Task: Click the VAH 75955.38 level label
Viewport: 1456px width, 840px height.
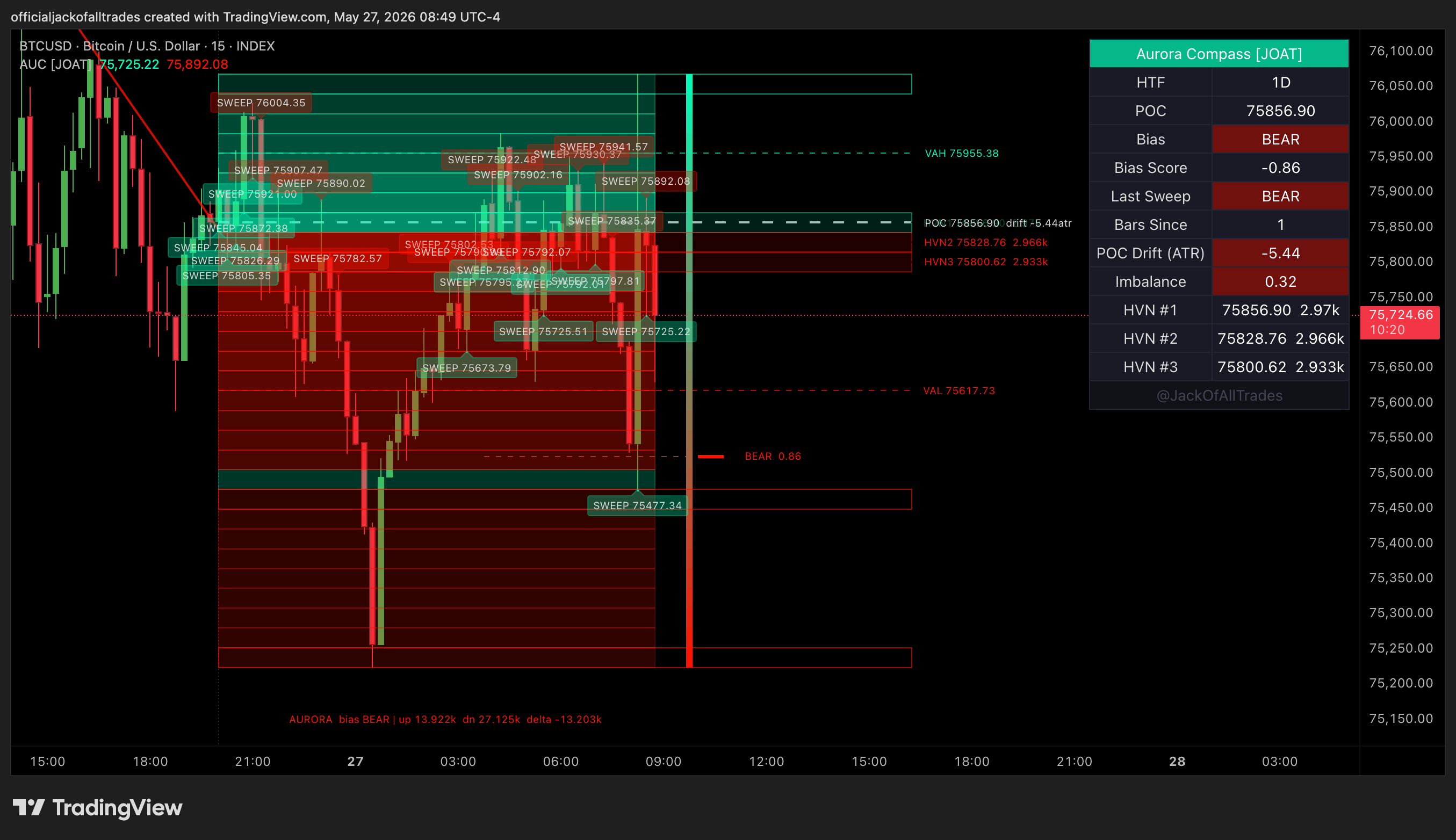Action: tap(961, 154)
